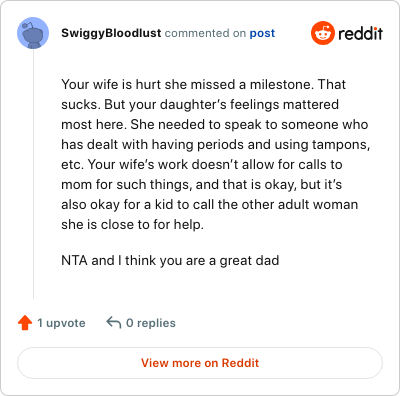Click the "View more on Reddit" button
This screenshot has height=396, width=400.
pyautogui.click(x=200, y=363)
